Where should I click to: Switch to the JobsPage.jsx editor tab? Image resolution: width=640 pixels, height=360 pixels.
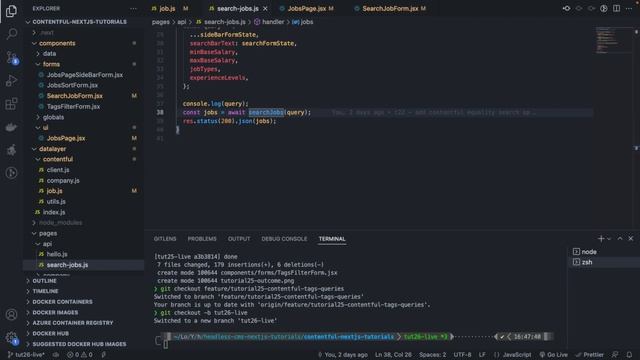tap(307, 9)
